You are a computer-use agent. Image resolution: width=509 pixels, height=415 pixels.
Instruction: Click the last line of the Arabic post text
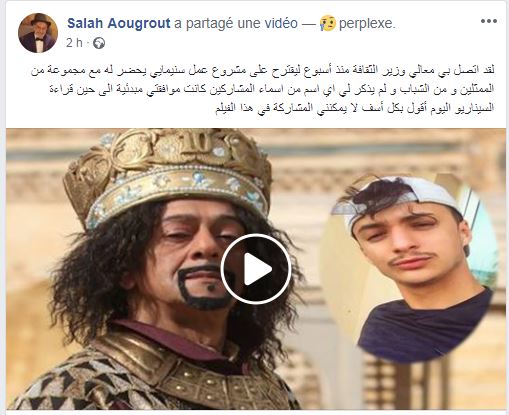click(x=355, y=108)
